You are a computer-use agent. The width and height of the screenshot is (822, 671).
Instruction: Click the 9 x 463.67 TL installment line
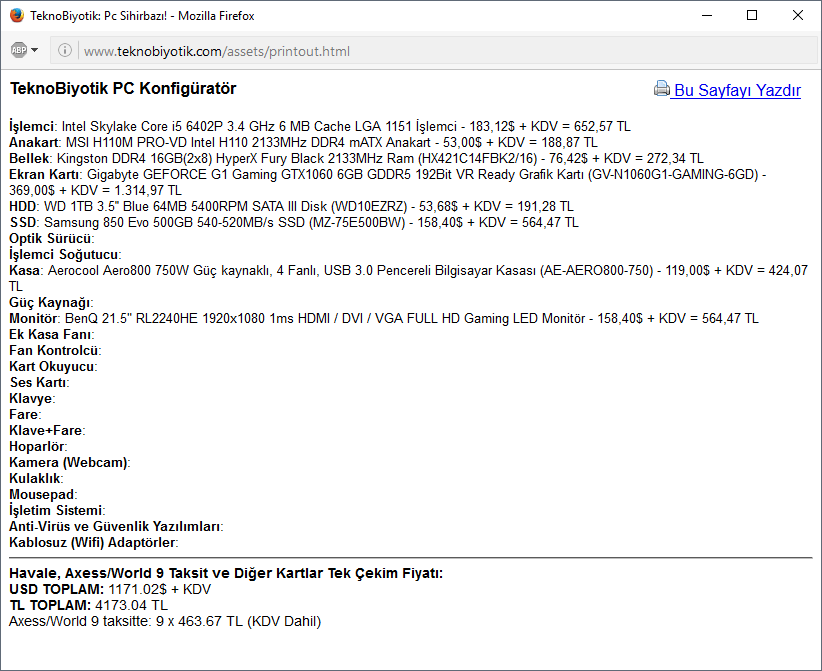165,621
